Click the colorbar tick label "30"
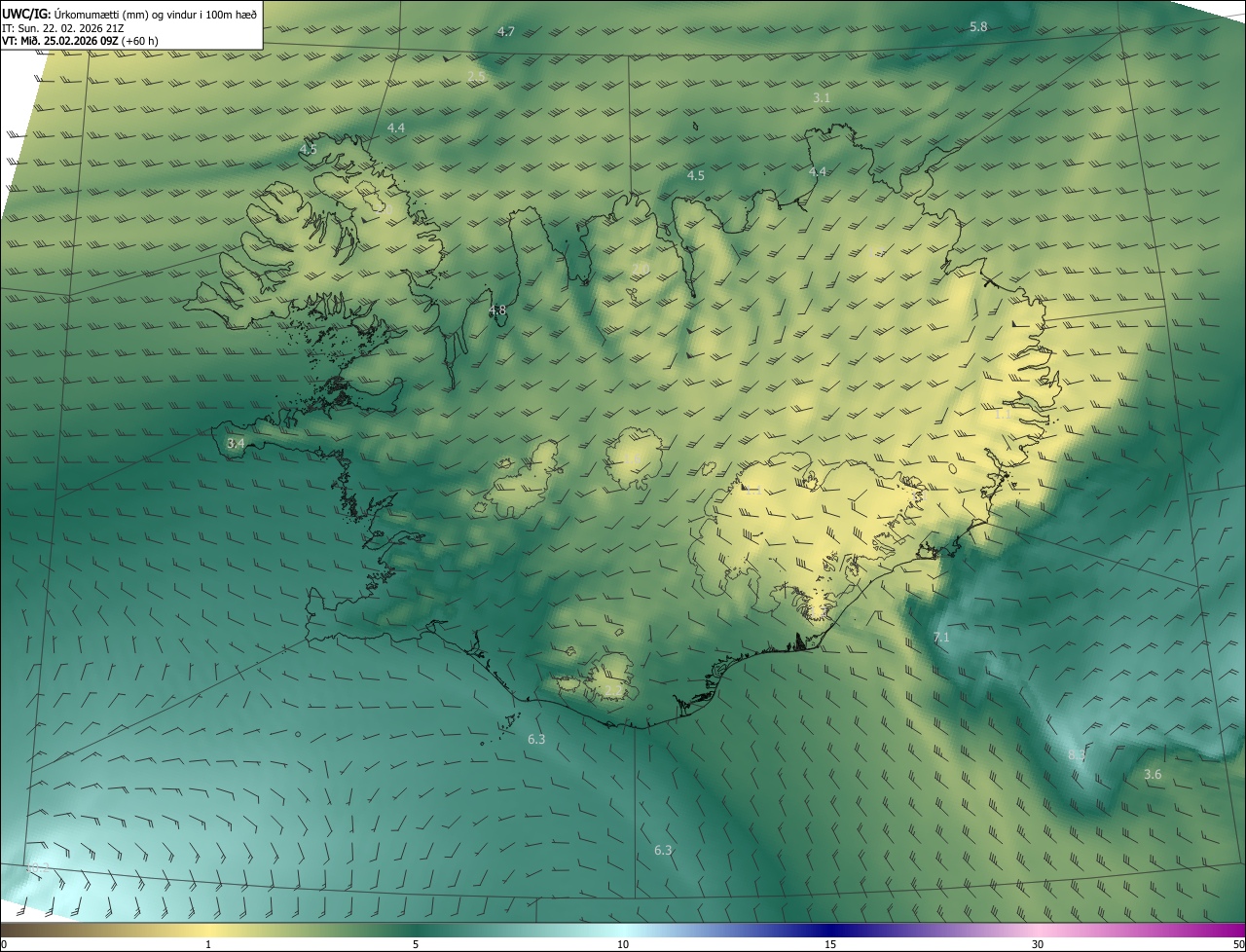This screenshot has height=952, width=1246. [1038, 945]
